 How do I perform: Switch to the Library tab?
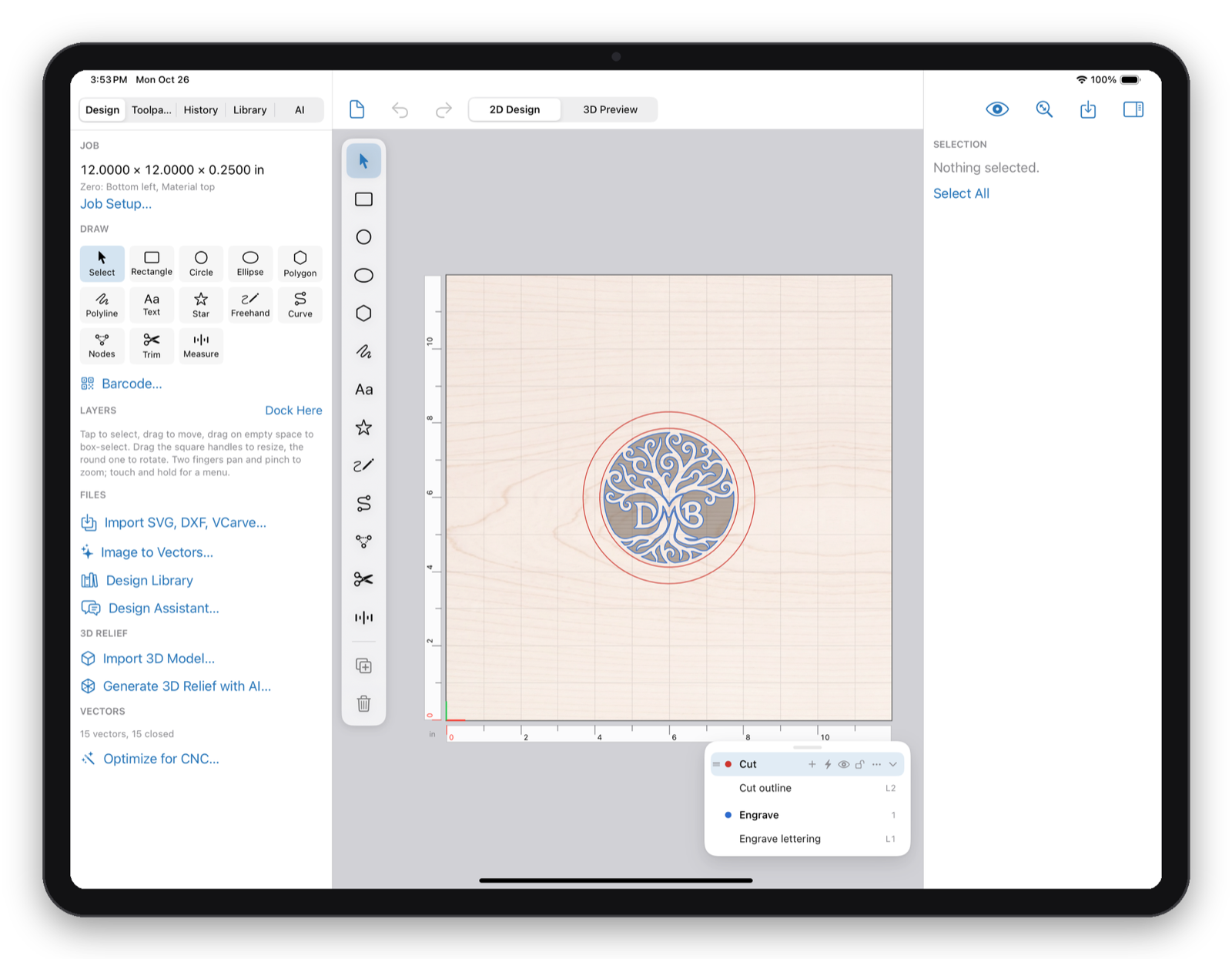click(x=249, y=109)
